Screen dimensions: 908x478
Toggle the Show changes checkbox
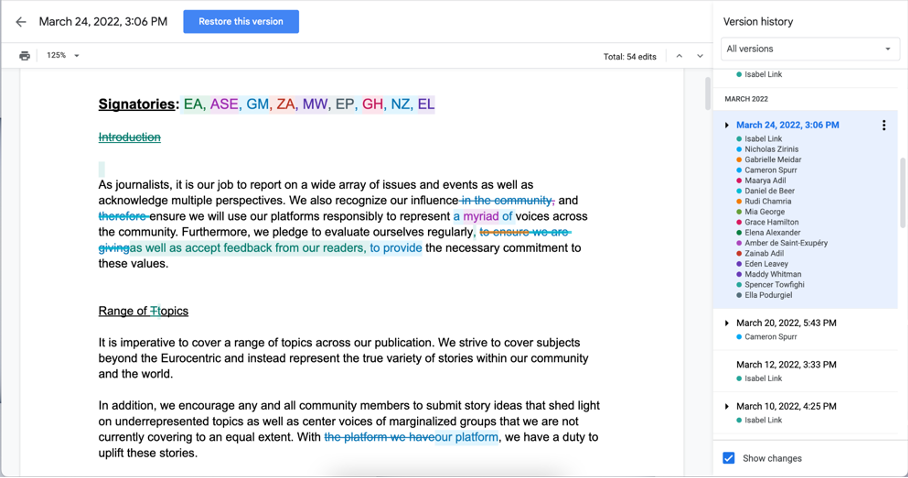click(728, 458)
